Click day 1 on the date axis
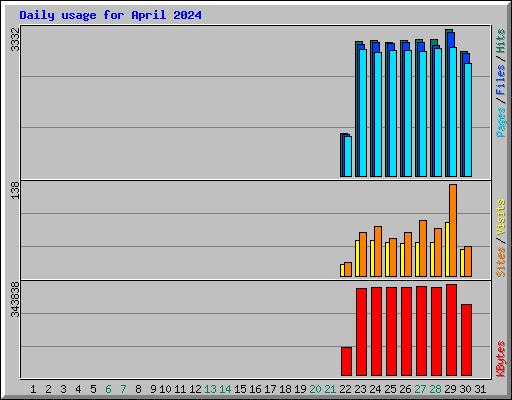Viewport: 512px width, 400px height. point(33,389)
